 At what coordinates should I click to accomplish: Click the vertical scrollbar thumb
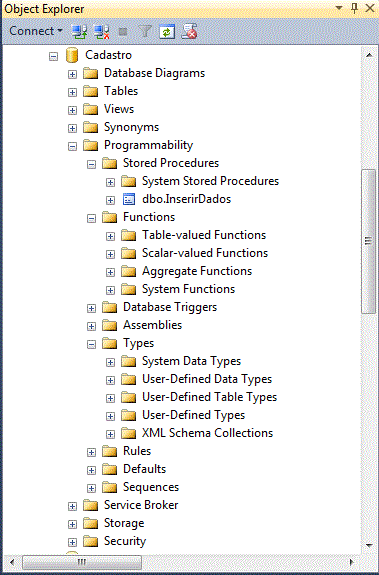pyautogui.click(x=369, y=242)
